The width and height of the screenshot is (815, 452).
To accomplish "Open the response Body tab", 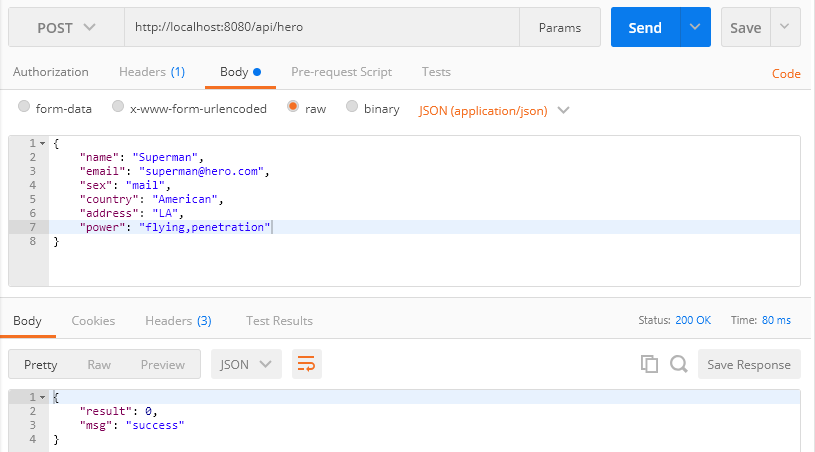I will point(28,321).
